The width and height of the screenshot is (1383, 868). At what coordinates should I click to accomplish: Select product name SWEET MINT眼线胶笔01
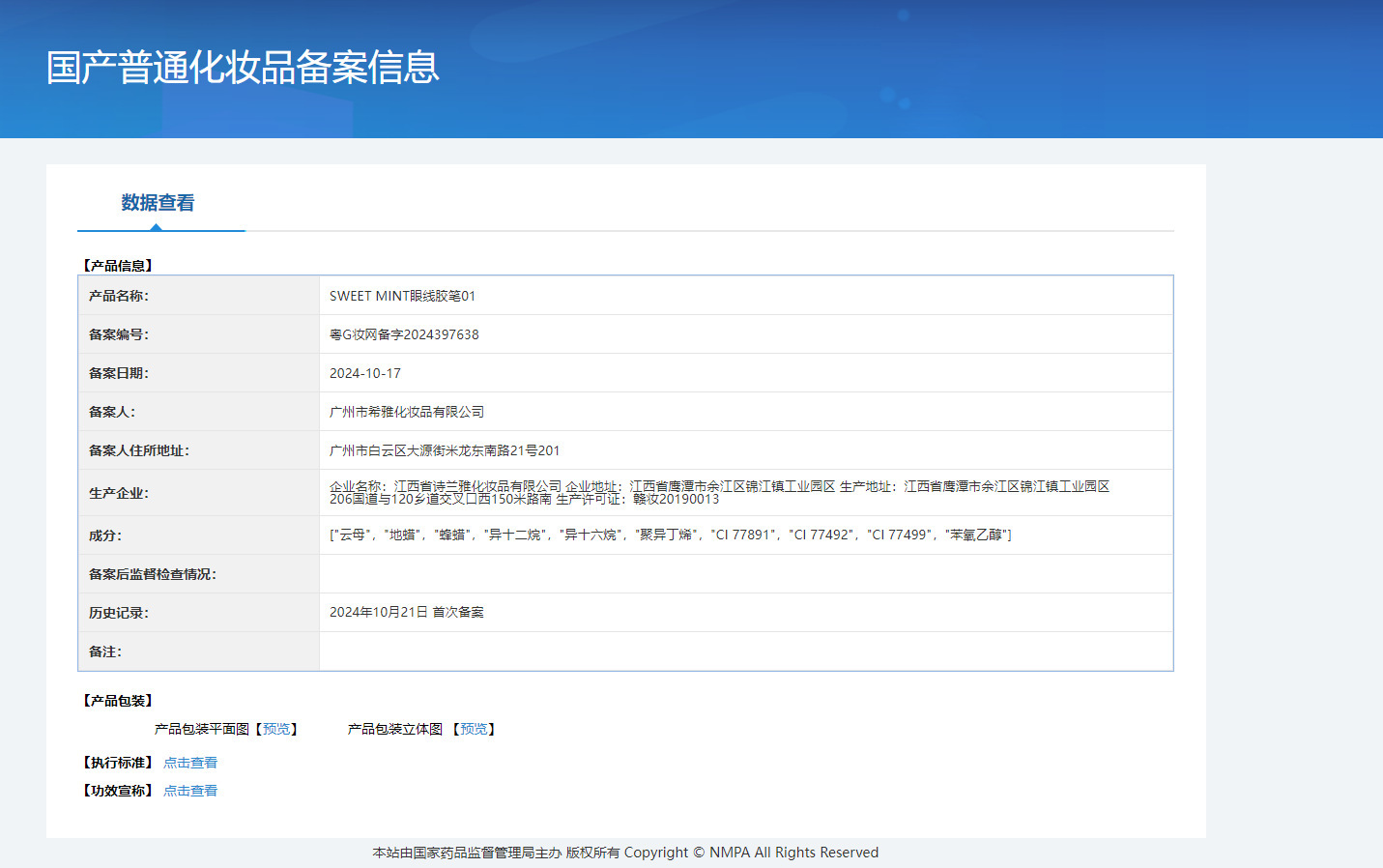click(x=402, y=296)
